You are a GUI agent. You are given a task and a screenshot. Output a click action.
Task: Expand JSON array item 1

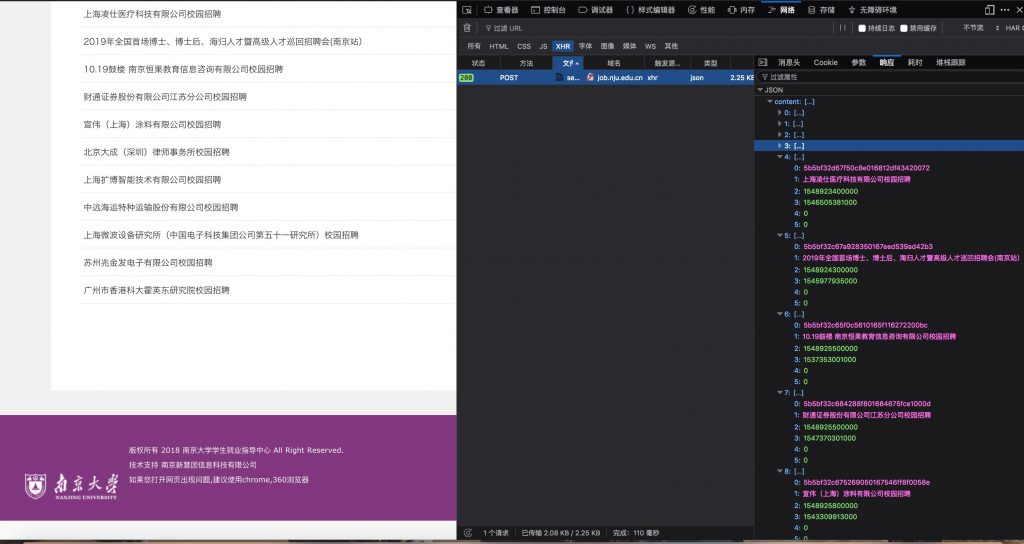tap(779, 124)
